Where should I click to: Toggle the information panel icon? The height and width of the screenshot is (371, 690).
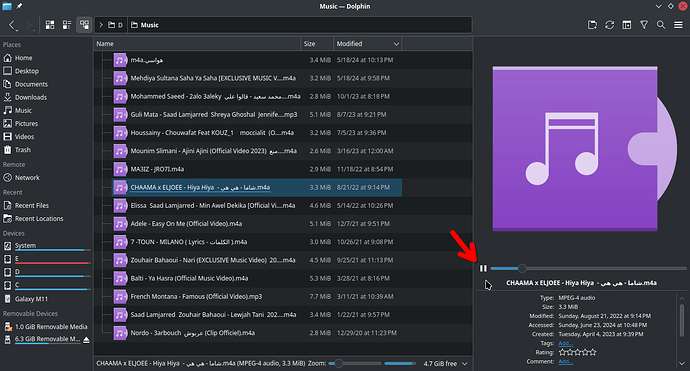coord(627,25)
